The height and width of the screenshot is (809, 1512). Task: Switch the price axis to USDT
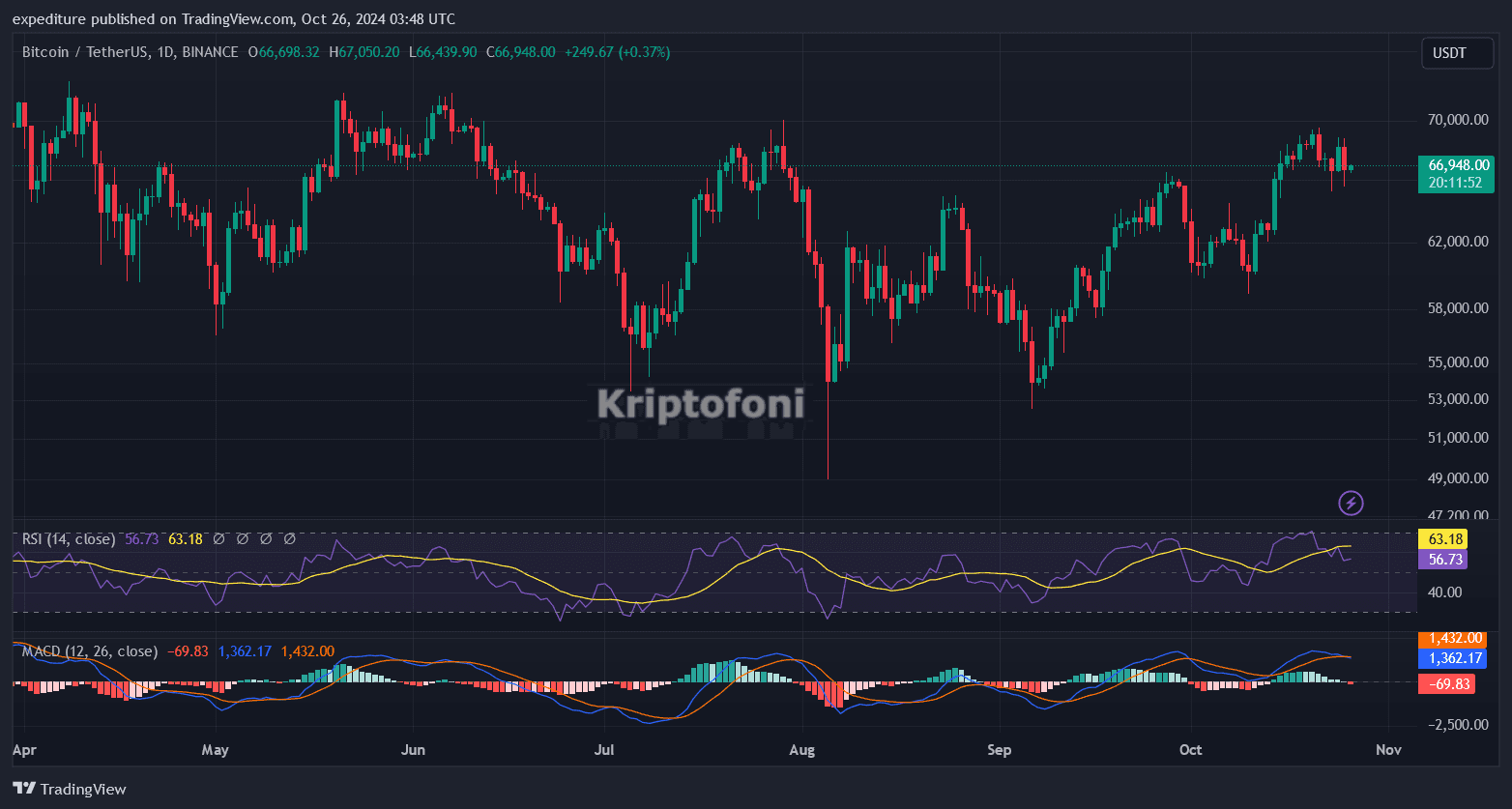[1457, 53]
